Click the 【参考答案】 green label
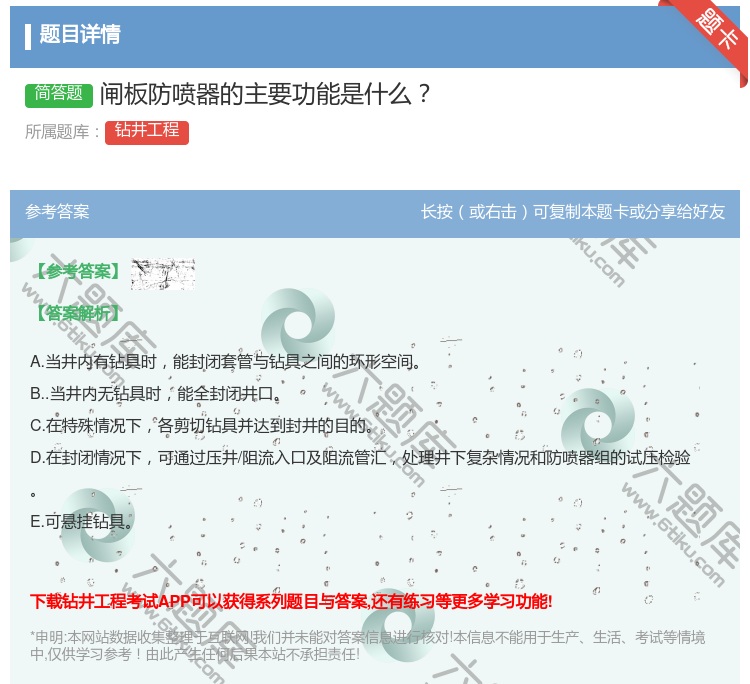The height and width of the screenshot is (684, 750). click(x=78, y=272)
